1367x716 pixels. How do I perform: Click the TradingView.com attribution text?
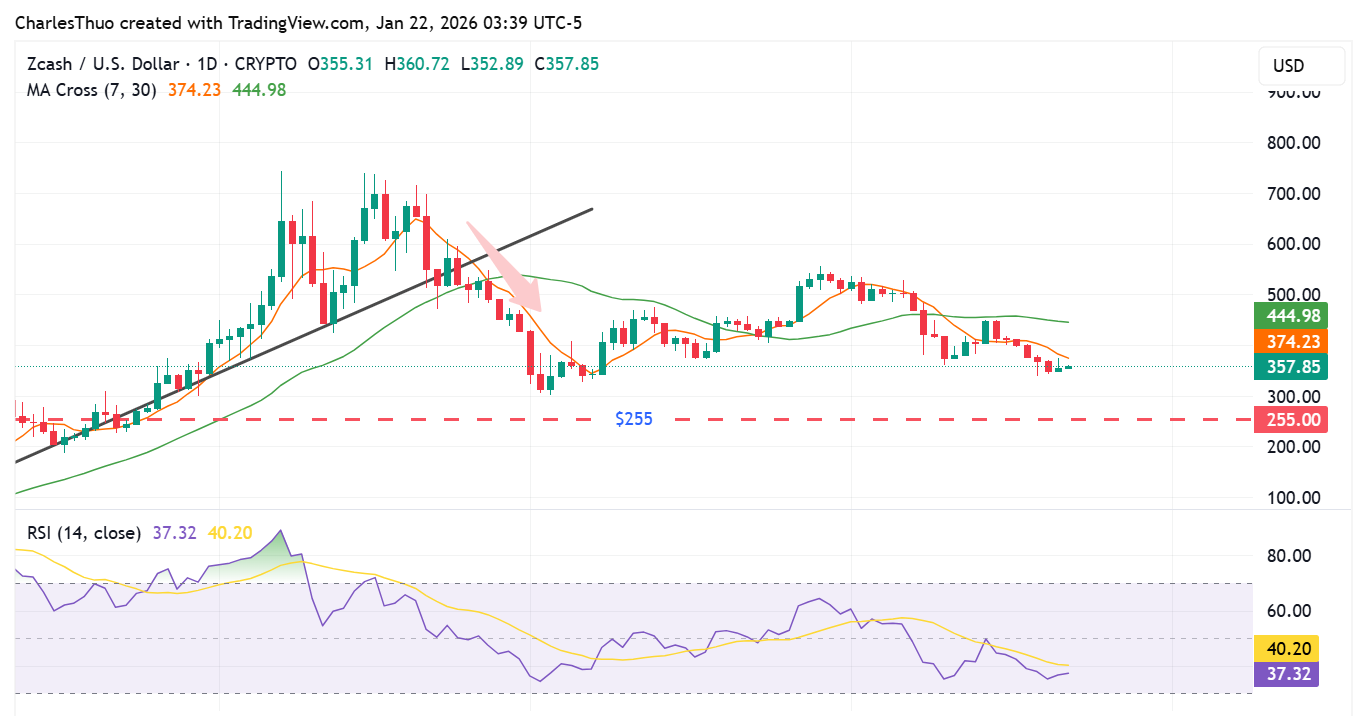click(x=293, y=22)
